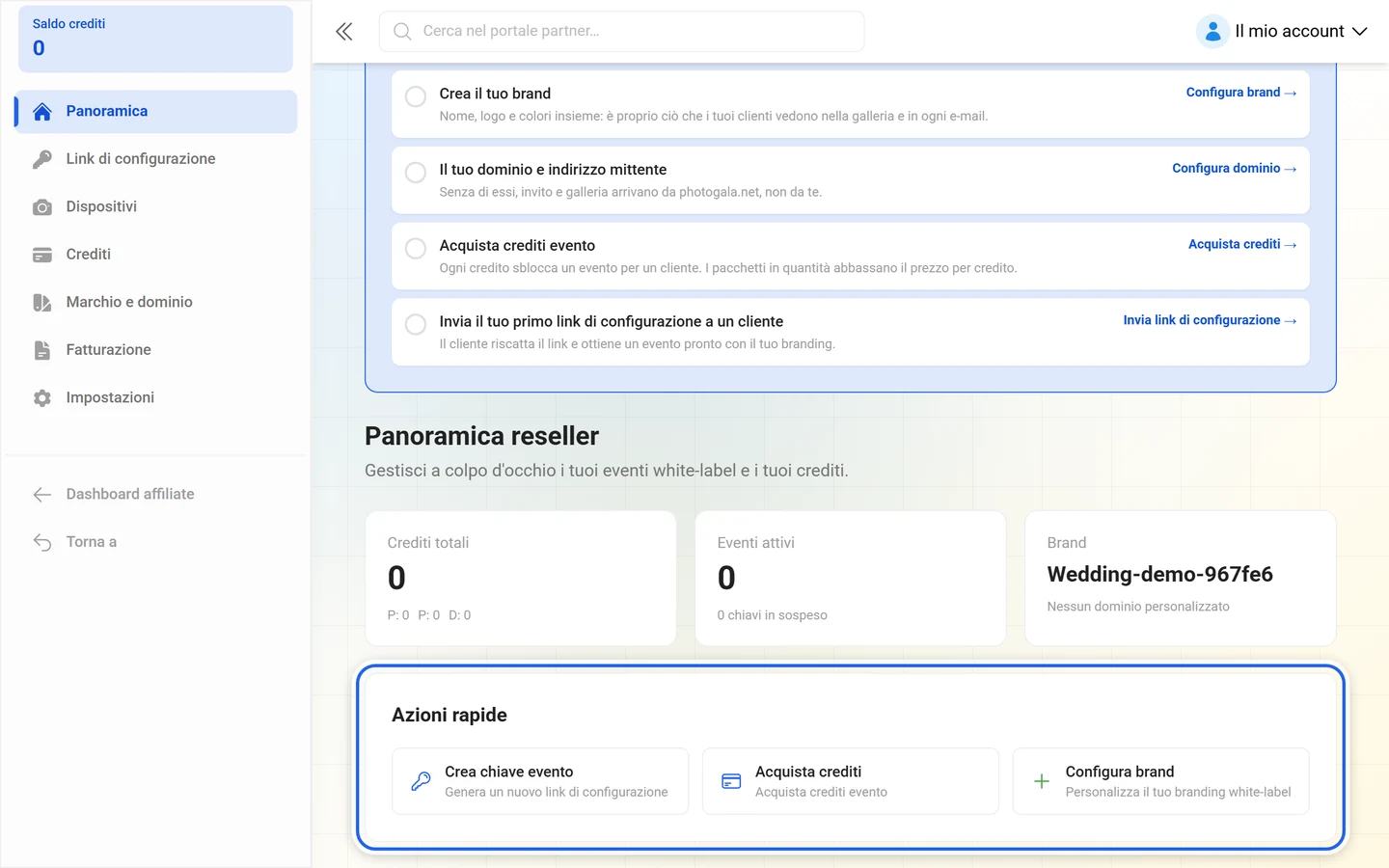
Task: Go to Link di configurazione in sidebar
Action: pyautogui.click(x=156, y=159)
